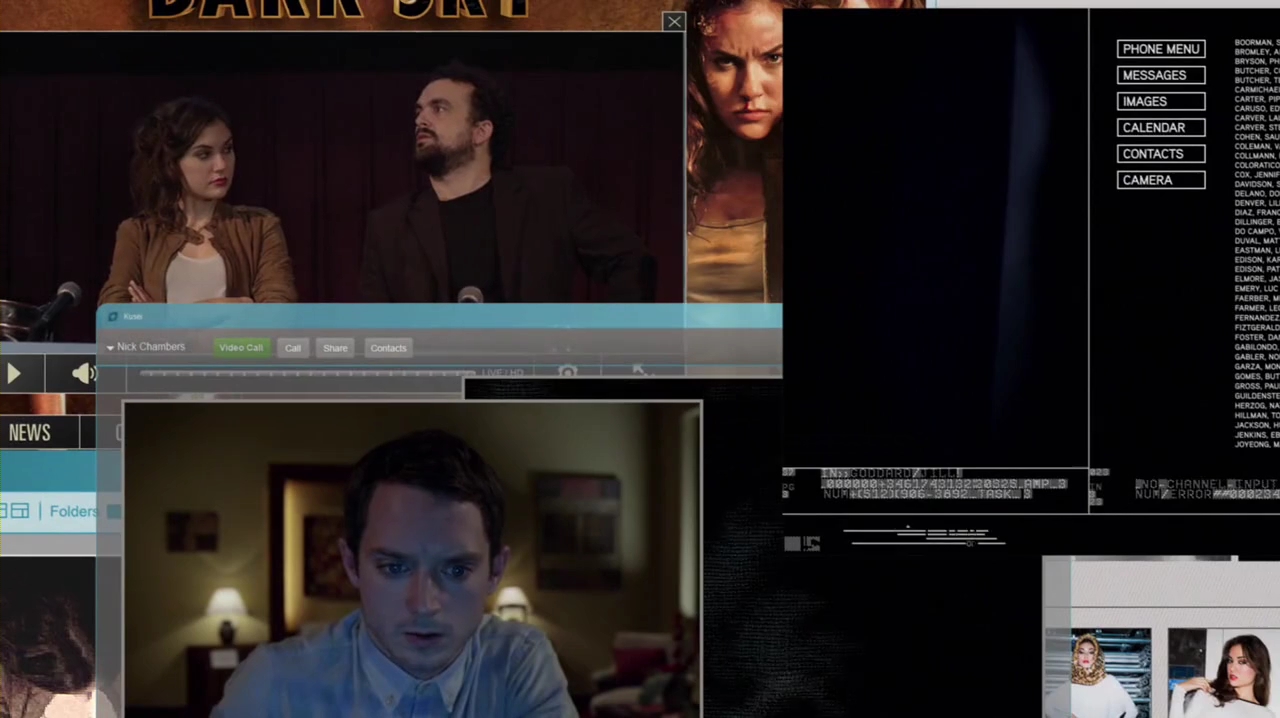
Task: Click the Folders link
Action: [73, 512]
